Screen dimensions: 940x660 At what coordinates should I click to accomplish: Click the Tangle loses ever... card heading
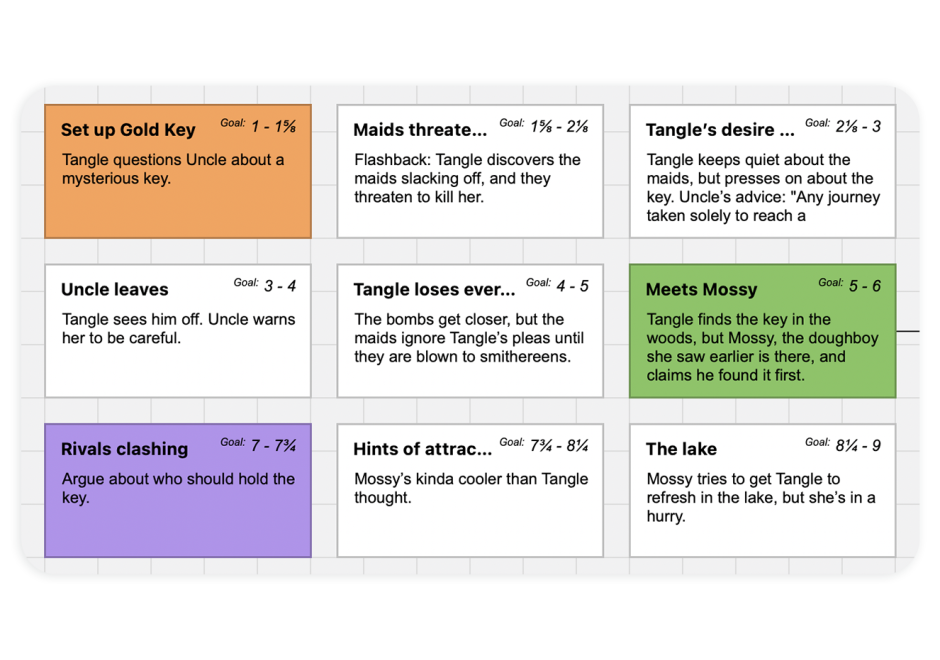coord(434,290)
